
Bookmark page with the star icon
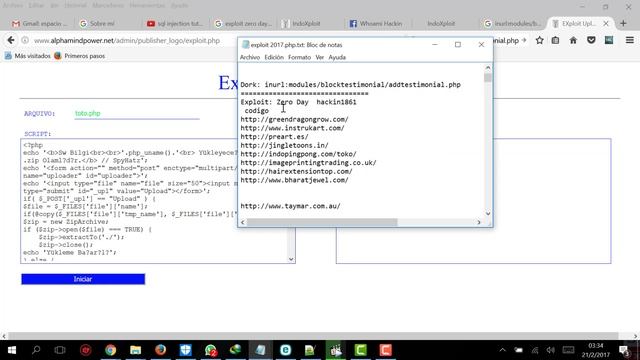[x=540, y=40]
